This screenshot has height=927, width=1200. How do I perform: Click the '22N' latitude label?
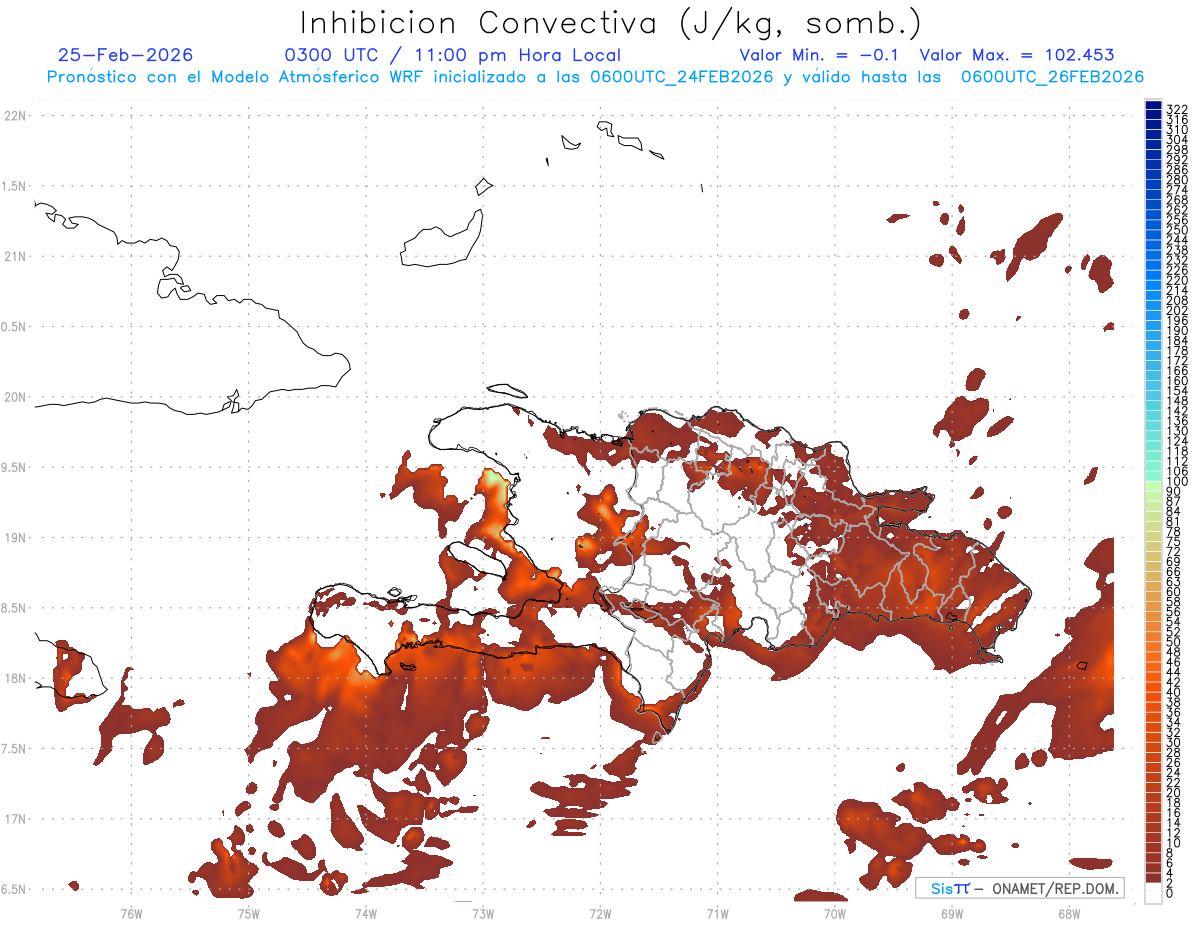(x=15, y=116)
